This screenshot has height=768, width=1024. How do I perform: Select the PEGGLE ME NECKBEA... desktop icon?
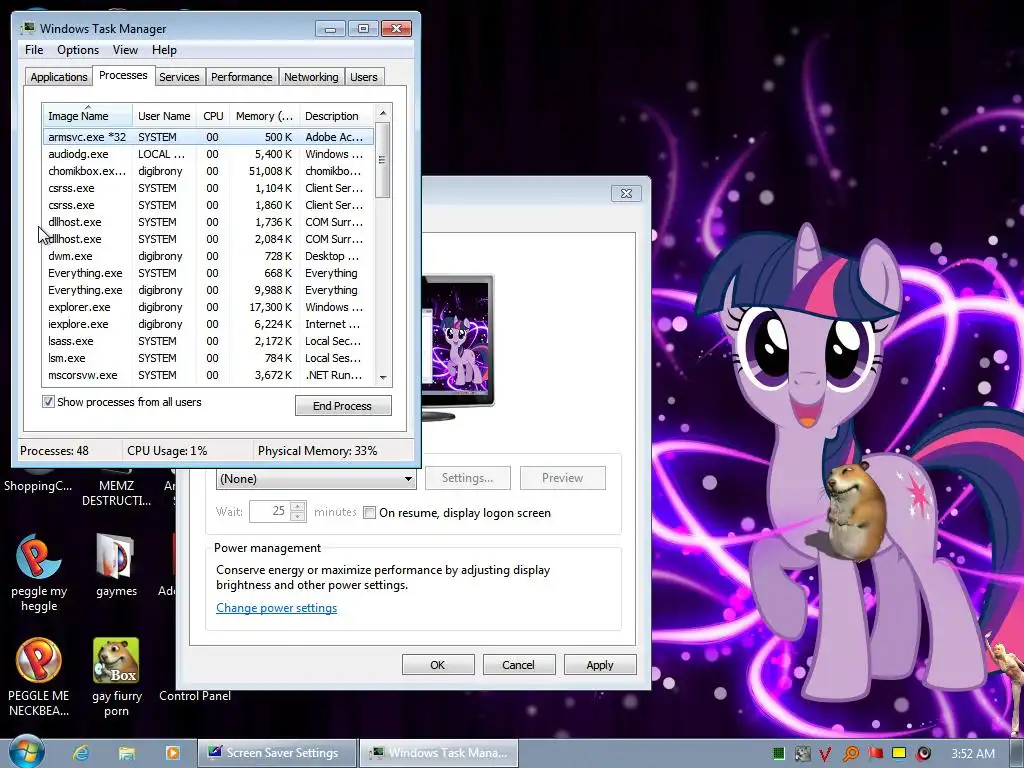39,677
